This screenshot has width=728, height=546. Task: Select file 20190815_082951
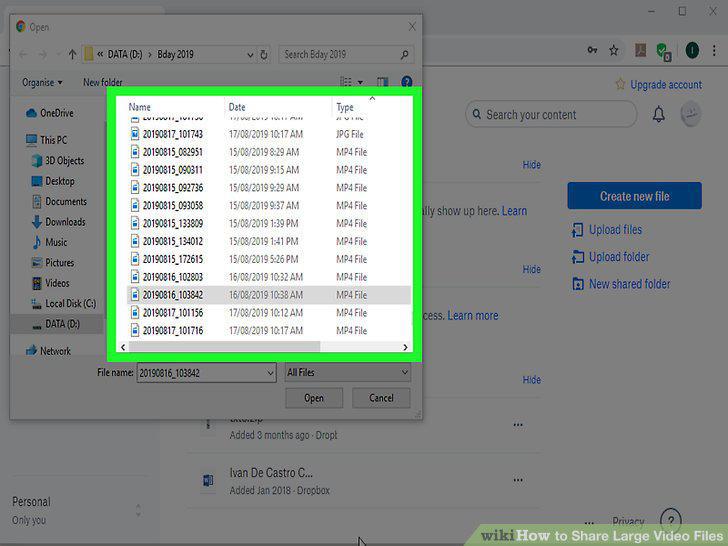coord(268,152)
